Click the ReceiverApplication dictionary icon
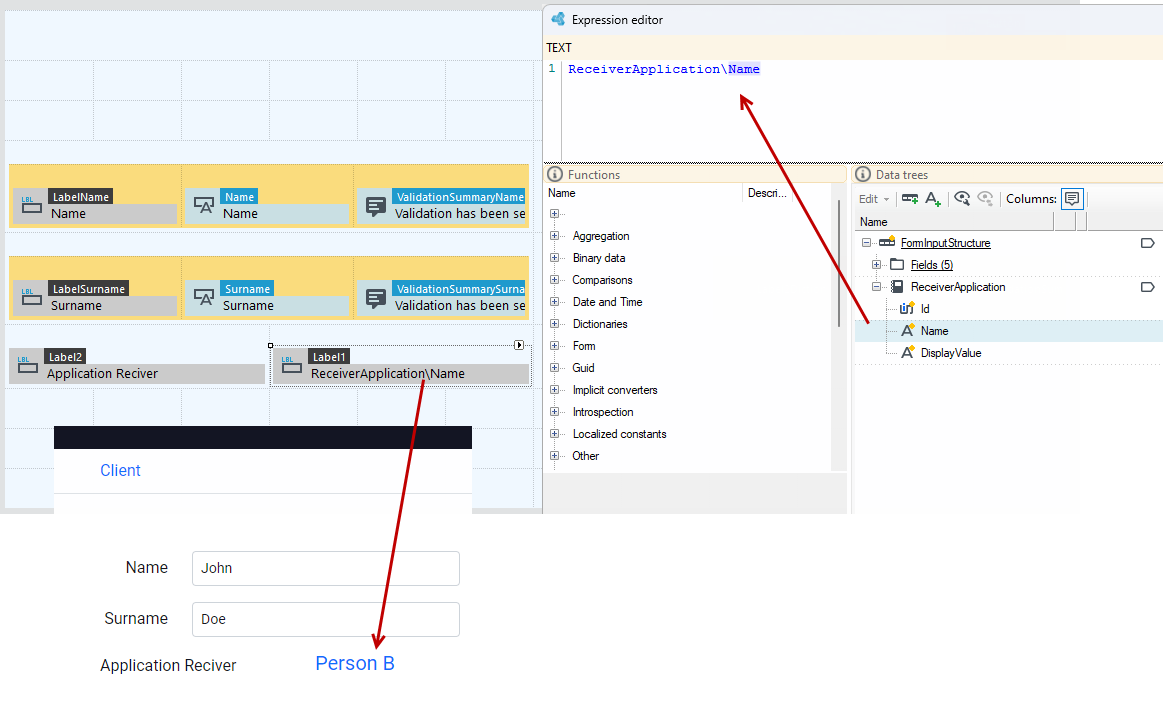1163x711 pixels. [897, 287]
